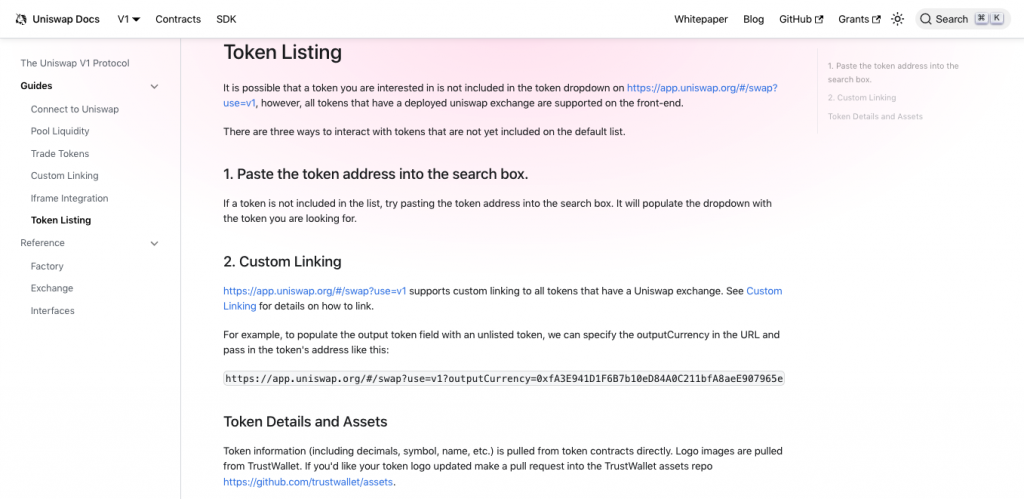
Task: Click the Grants external-link arrow icon
Action: pyautogui.click(x=876, y=20)
